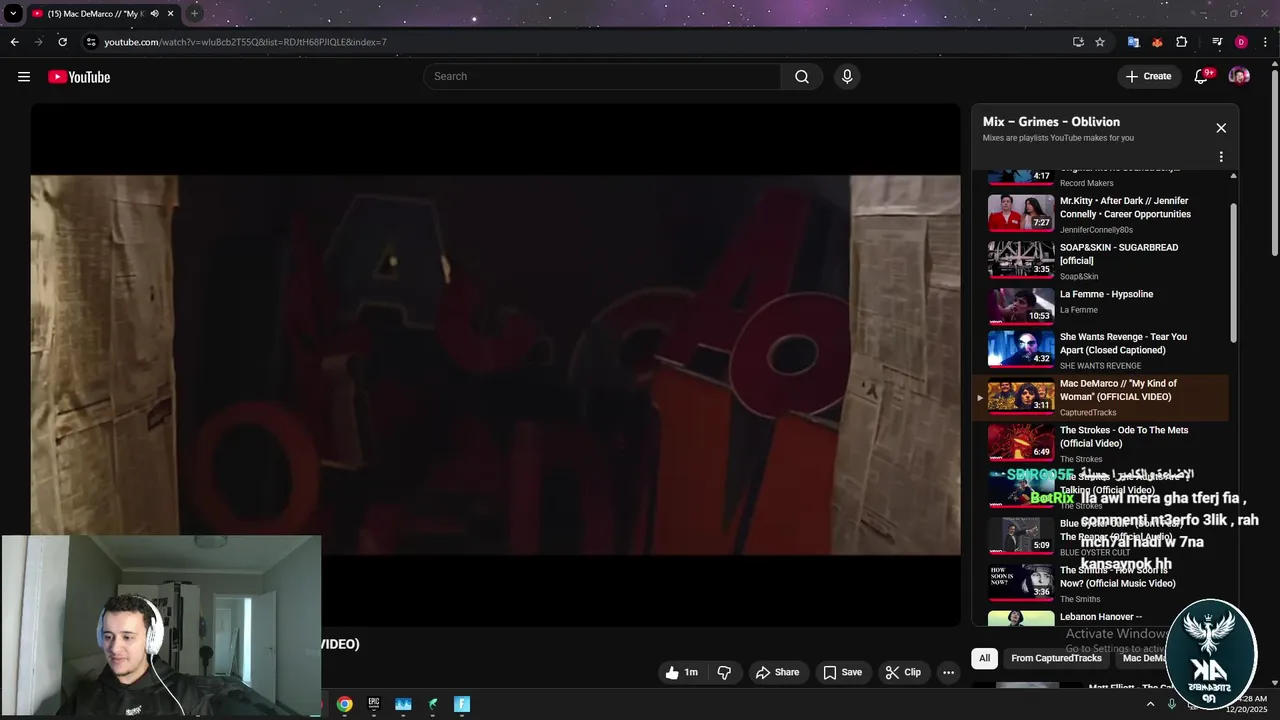Image resolution: width=1280 pixels, height=720 pixels.
Task: Dislike this video
Action: pyautogui.click(x=725, y=672)
